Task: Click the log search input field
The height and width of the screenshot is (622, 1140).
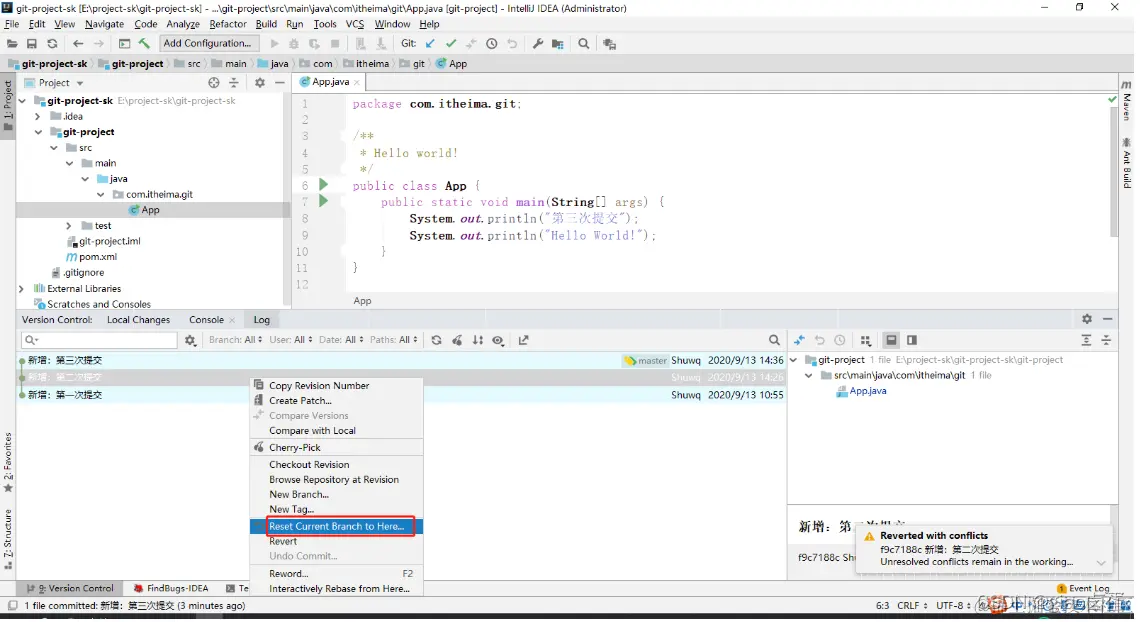Action: click(100, 340)
